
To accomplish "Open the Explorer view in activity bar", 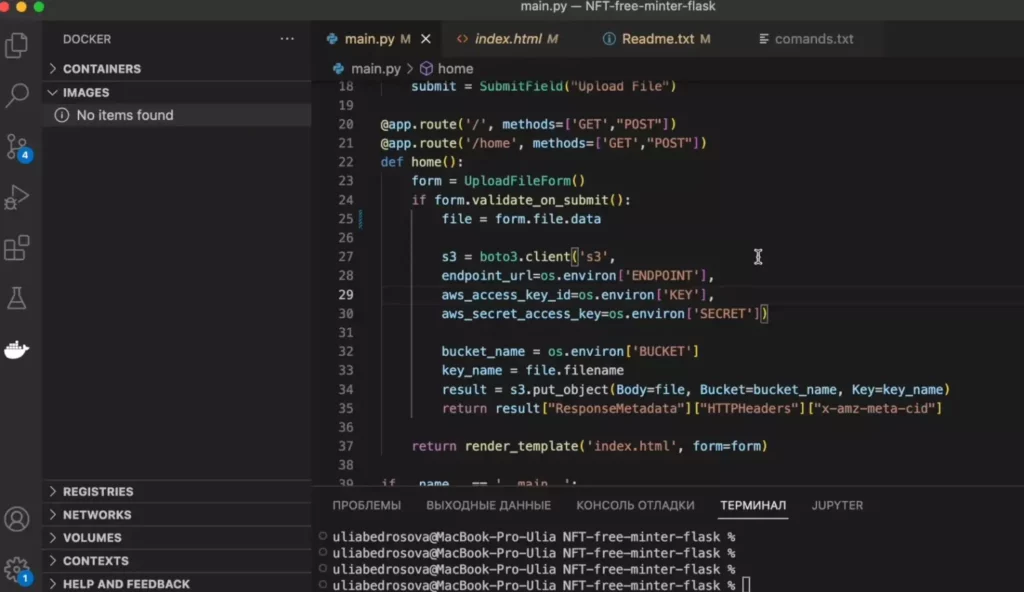I will pos(17,45).
